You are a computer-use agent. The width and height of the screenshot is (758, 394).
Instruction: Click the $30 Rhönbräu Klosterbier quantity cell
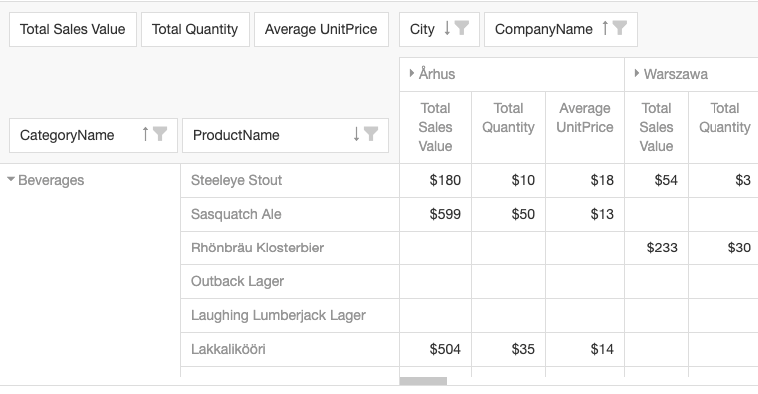coord(724,248)
